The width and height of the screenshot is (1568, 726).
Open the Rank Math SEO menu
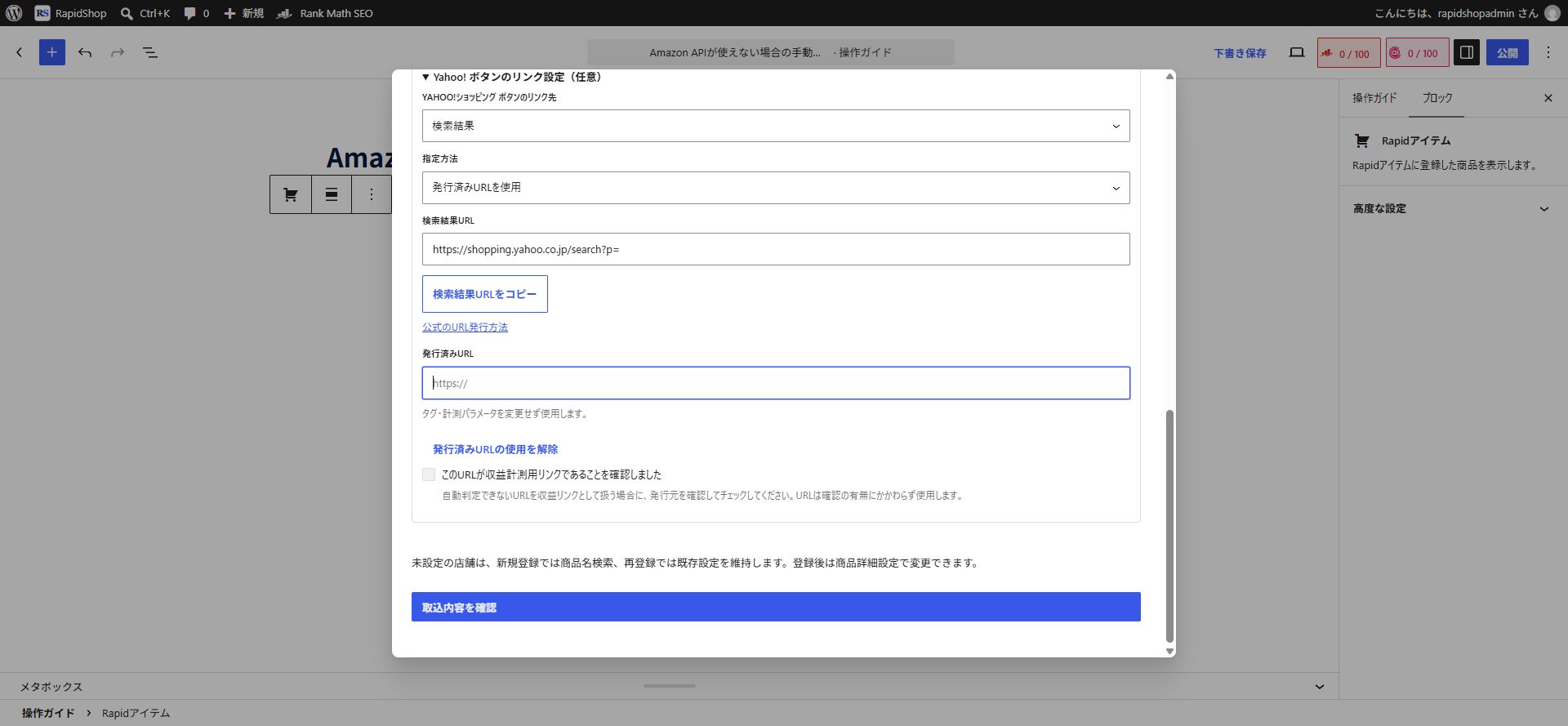pyautogui.click(x=325, y=13)
